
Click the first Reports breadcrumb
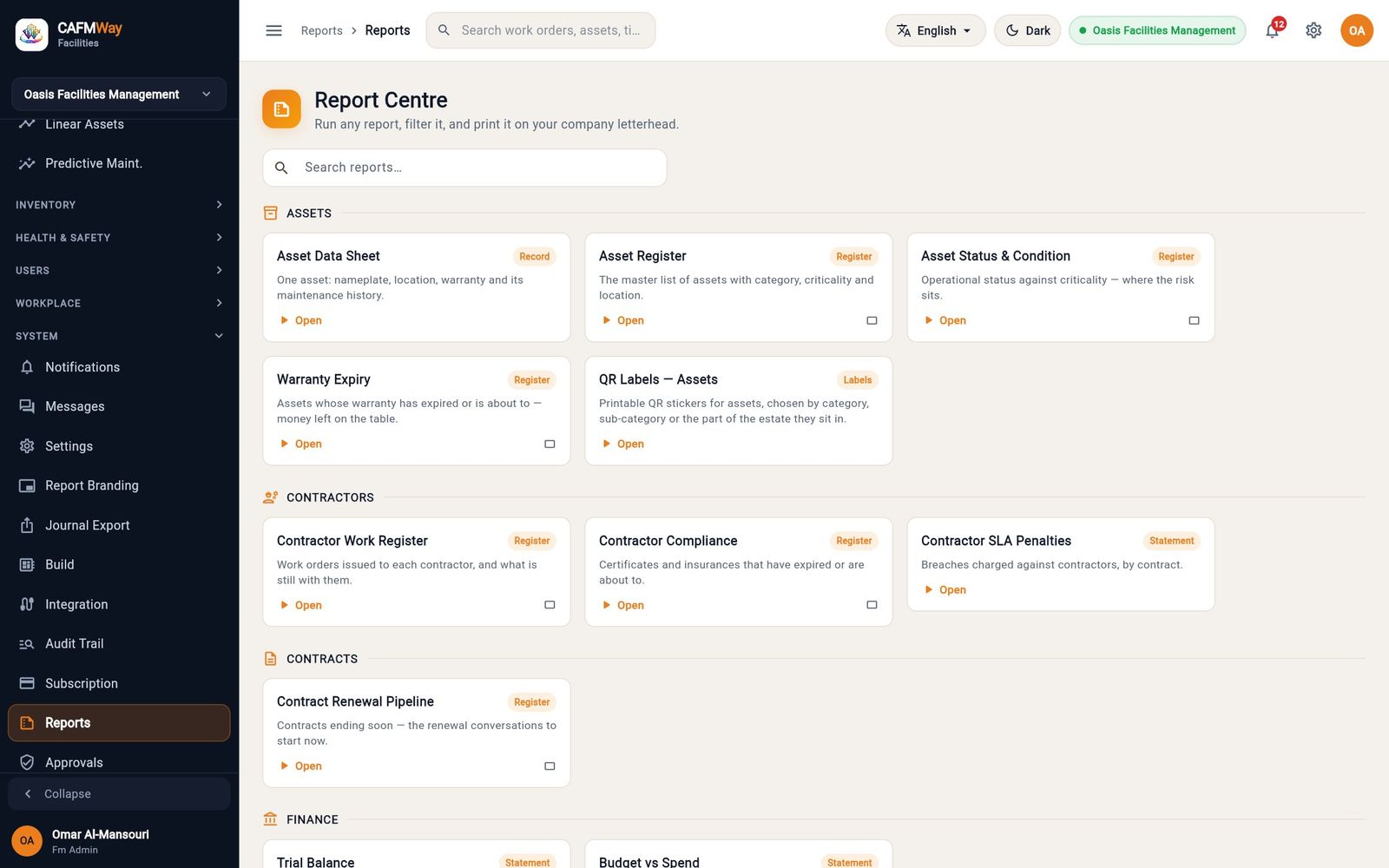pyautogui.click(x=321, y=30)
